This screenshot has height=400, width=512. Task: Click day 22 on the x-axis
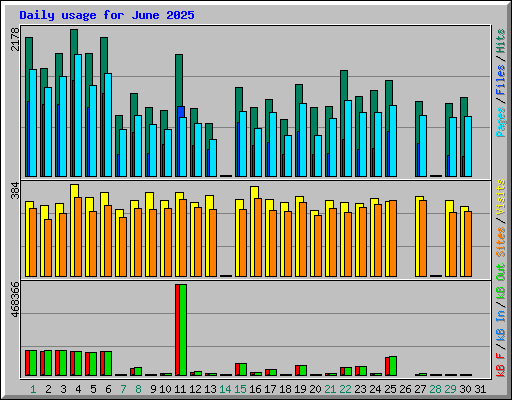tap(345, 389)
